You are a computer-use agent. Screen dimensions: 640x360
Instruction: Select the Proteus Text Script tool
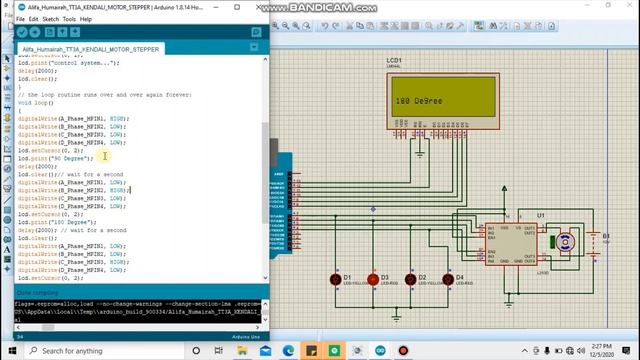point(7,98)
